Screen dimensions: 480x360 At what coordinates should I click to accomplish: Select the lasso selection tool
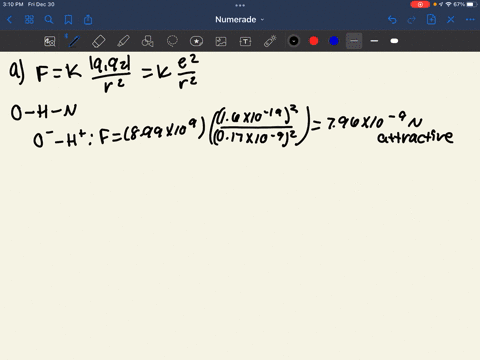click(172, 41)
